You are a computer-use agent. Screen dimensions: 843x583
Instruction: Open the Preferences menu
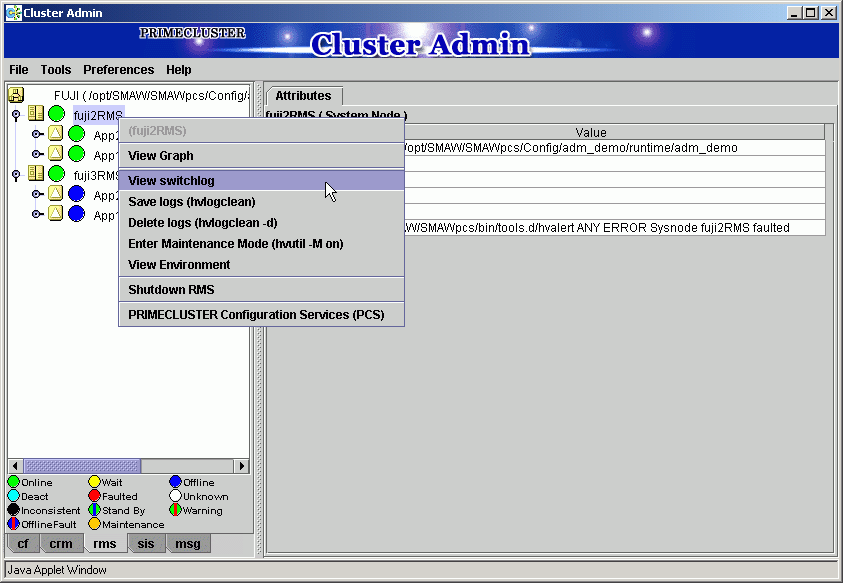tap(118, 70)
